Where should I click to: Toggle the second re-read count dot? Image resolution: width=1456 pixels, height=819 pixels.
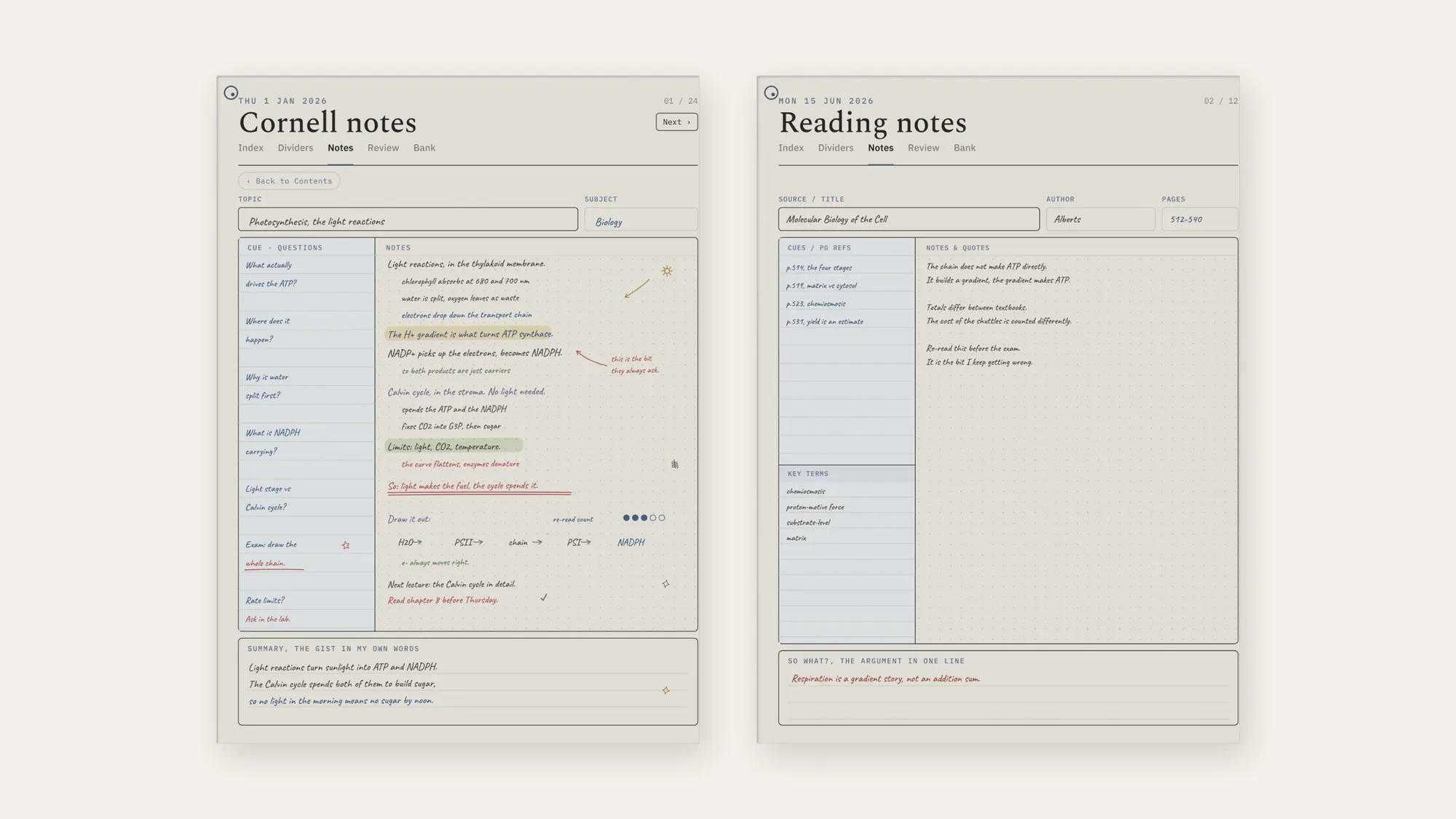[635, 518]
